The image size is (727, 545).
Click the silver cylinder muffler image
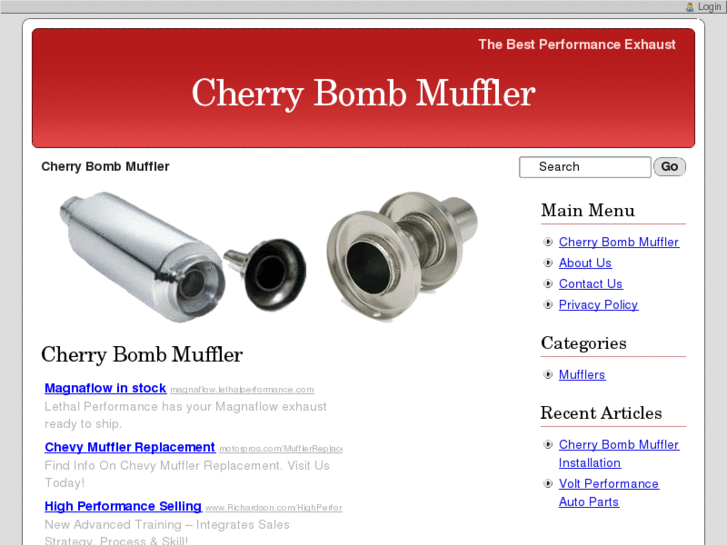pos(141,257)
